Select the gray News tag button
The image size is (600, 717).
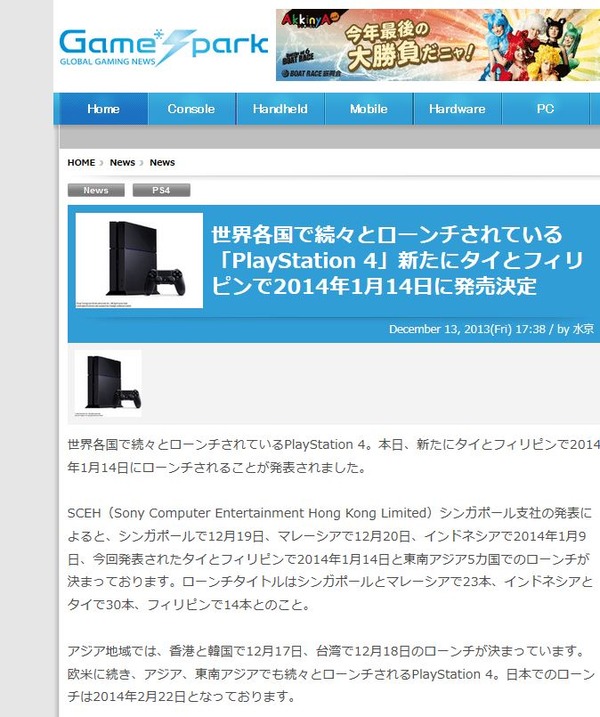coord(96,190)
